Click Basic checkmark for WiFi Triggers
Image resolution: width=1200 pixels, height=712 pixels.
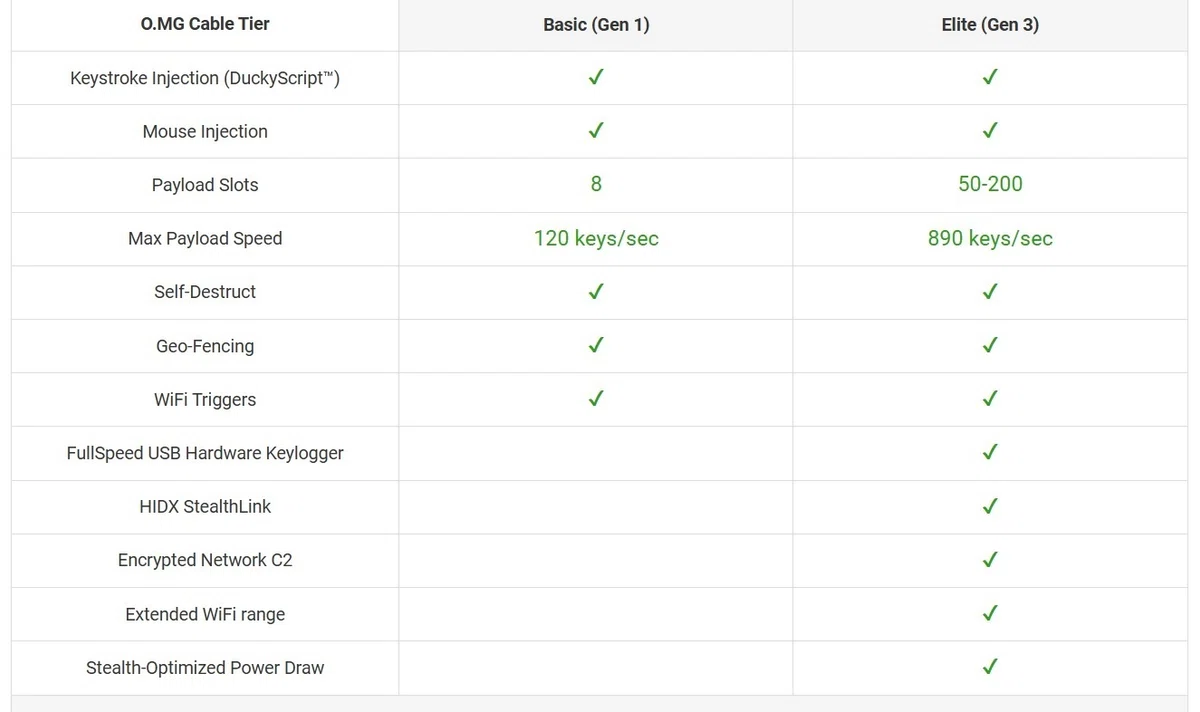(x=596, y=398)
